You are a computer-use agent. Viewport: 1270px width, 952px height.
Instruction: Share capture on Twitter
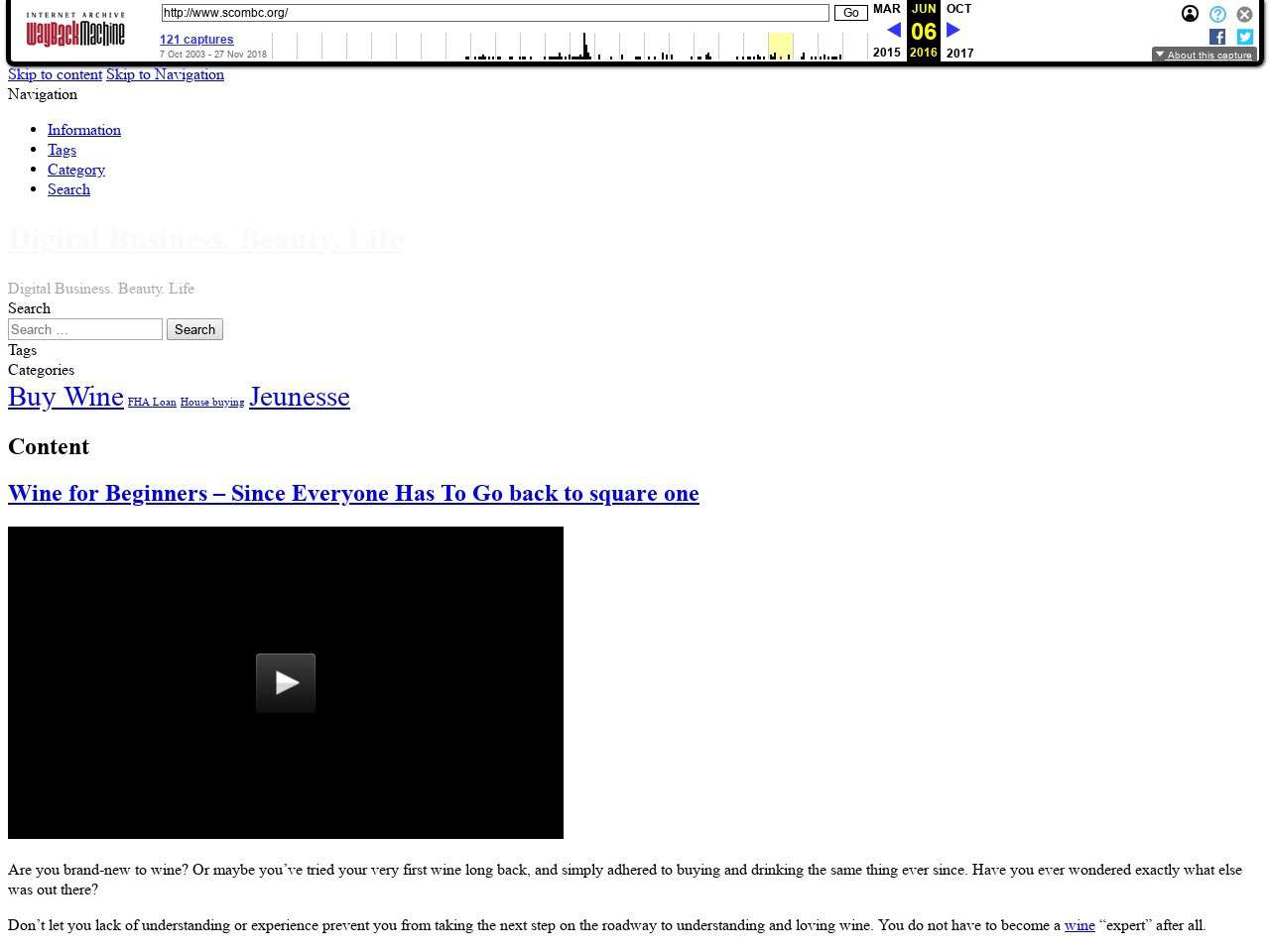coord(1244,37)
